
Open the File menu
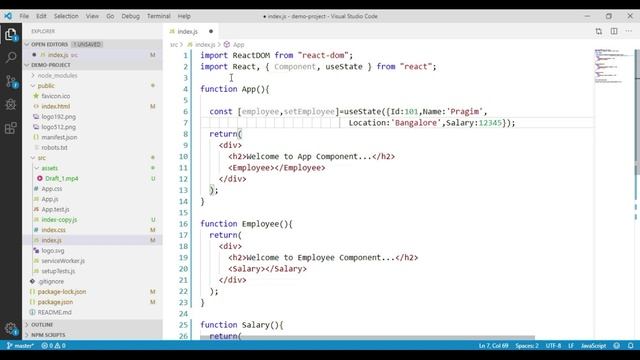[x=24, y=16]
